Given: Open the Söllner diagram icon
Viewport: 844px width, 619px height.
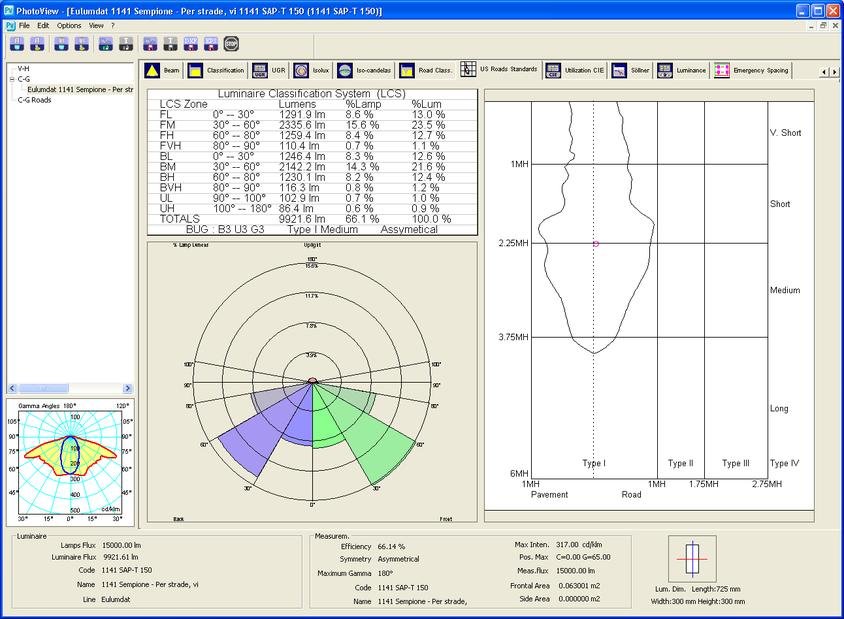Looking at the screenshot, I should [620, 70].
